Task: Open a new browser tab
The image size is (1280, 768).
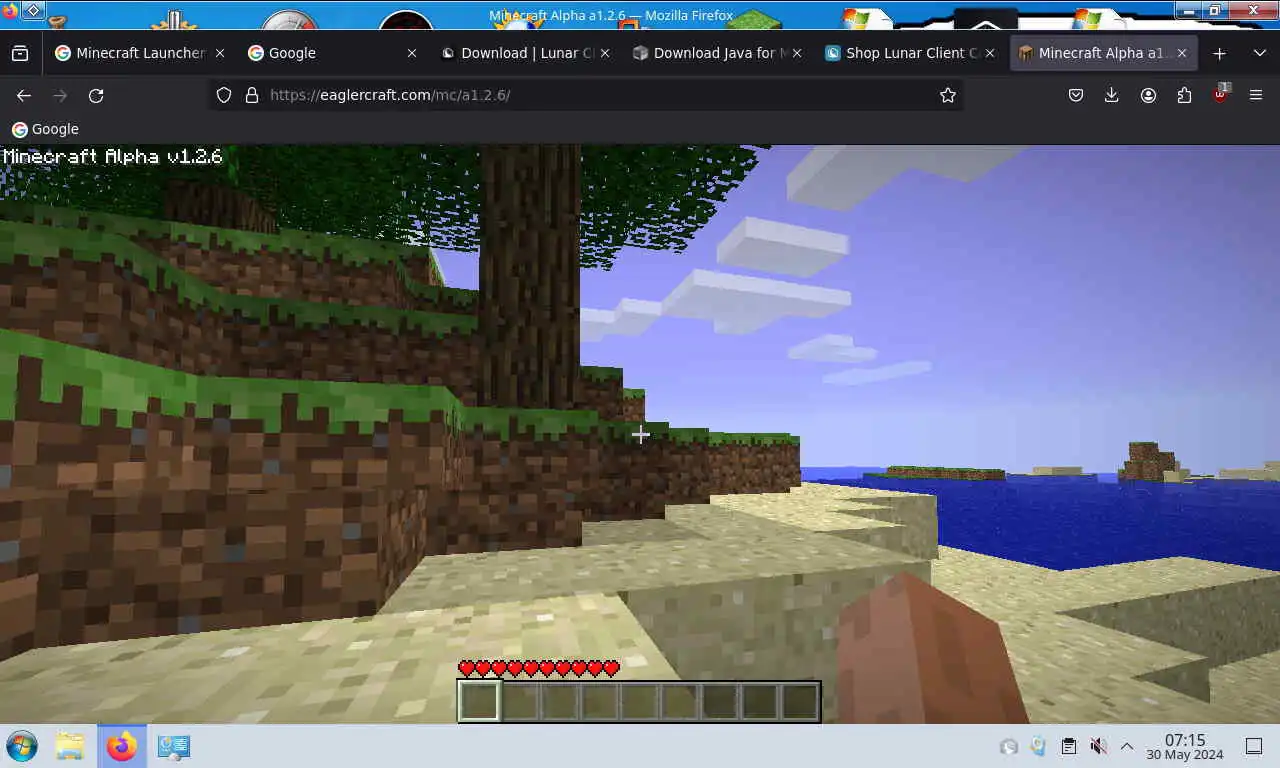Action: [1219, 53]
